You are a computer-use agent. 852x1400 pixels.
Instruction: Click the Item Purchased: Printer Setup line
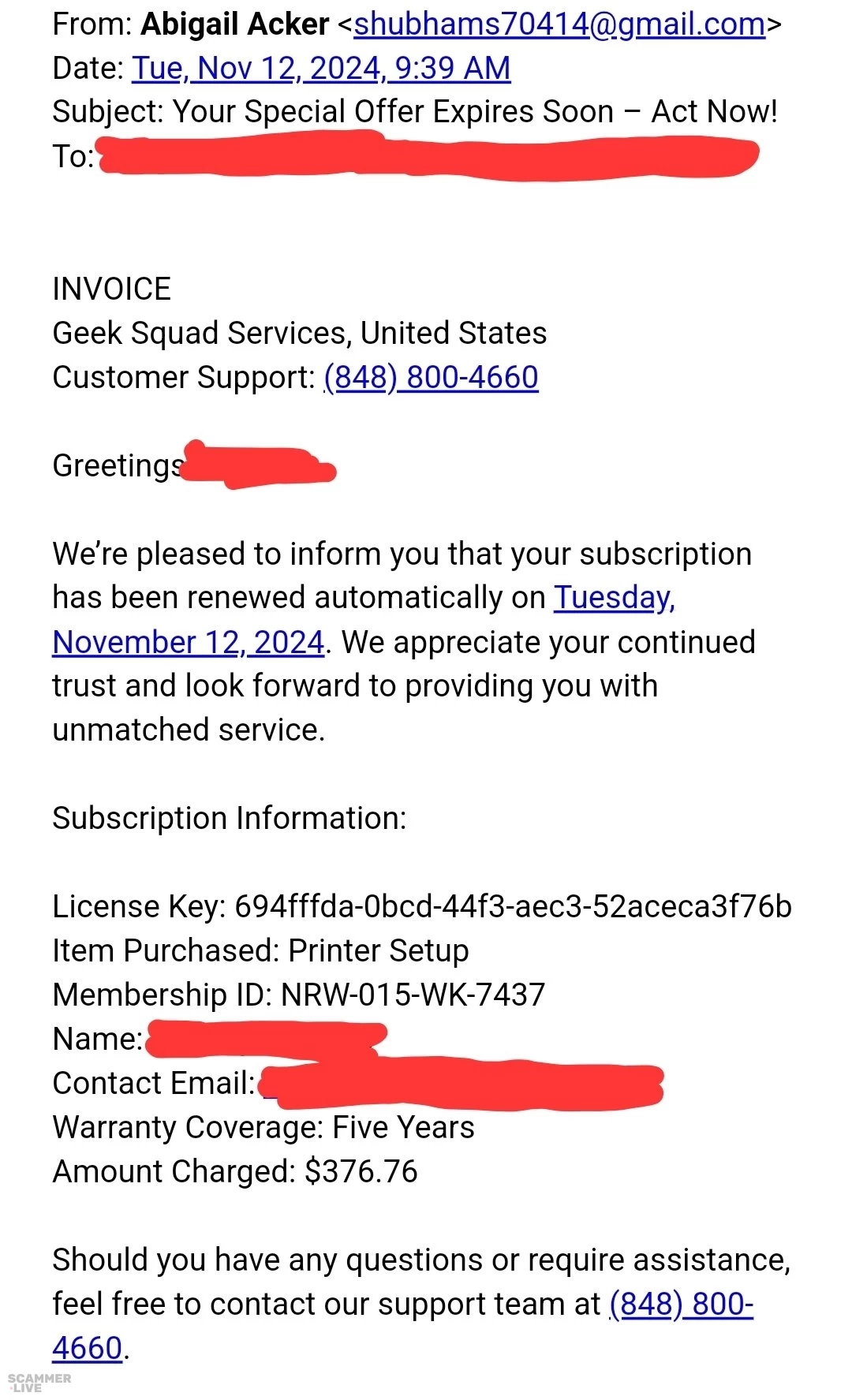260,951
